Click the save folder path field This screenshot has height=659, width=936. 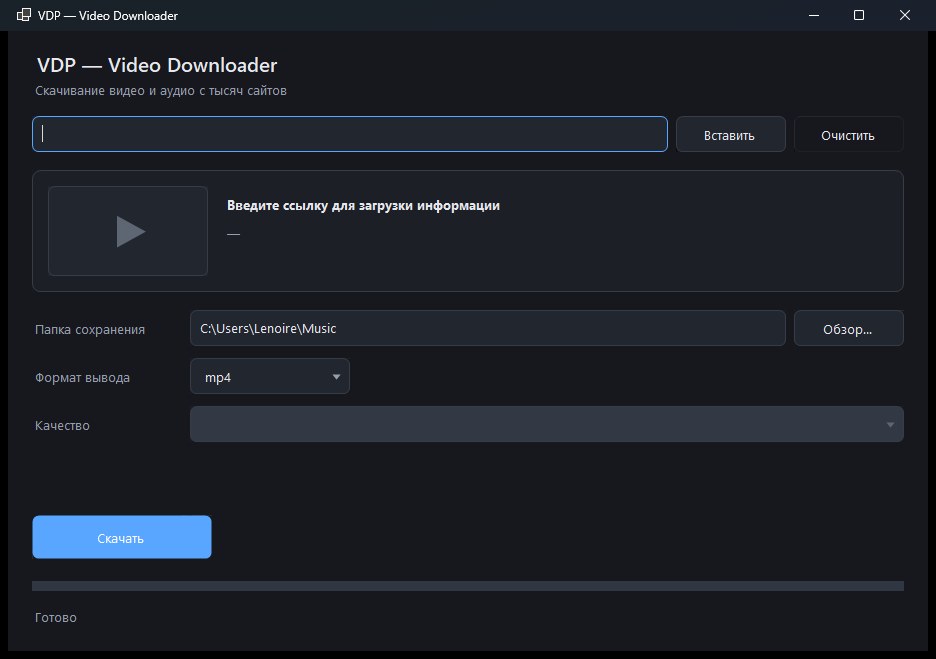point(488,328)
